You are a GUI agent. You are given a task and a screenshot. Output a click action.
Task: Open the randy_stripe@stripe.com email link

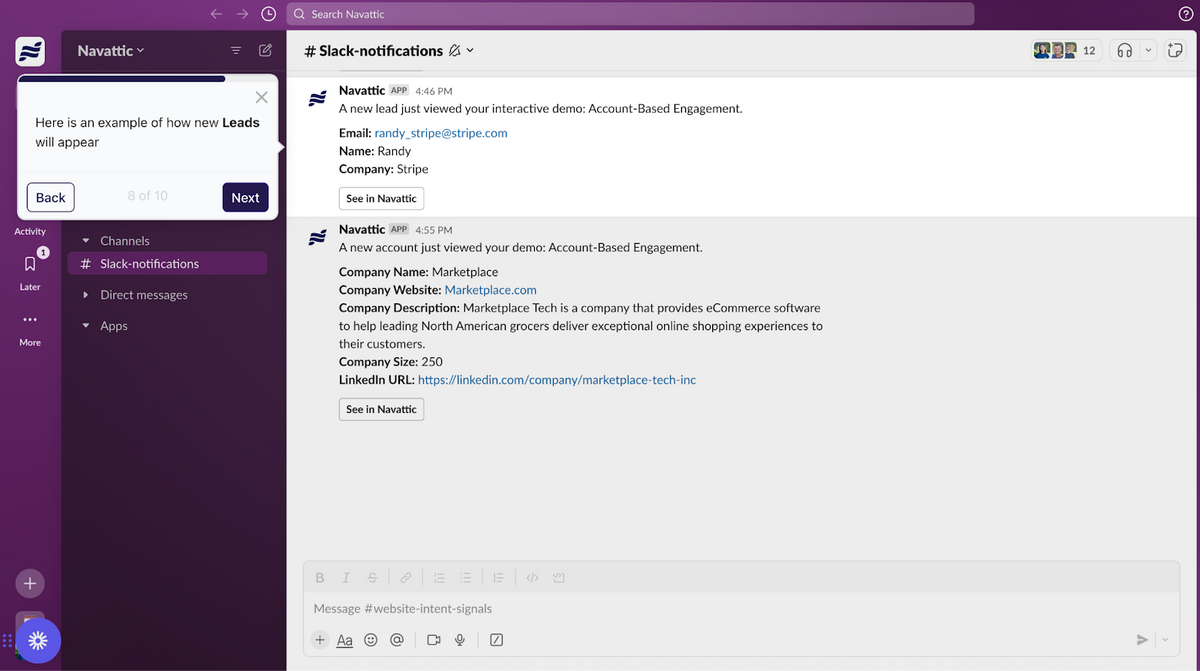(441, 132)
